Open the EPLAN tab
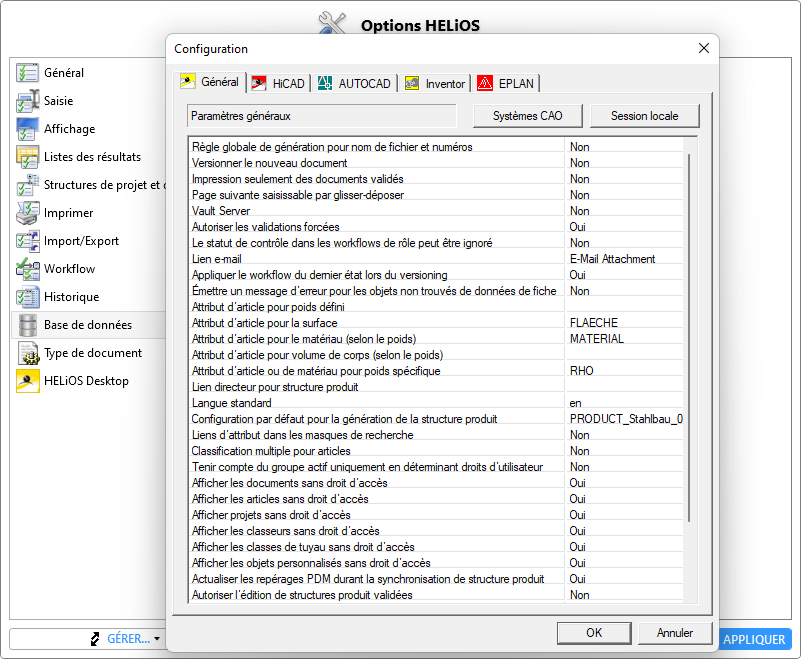Image resolution: width=801 pixels, height=659 pixels. 506,83
